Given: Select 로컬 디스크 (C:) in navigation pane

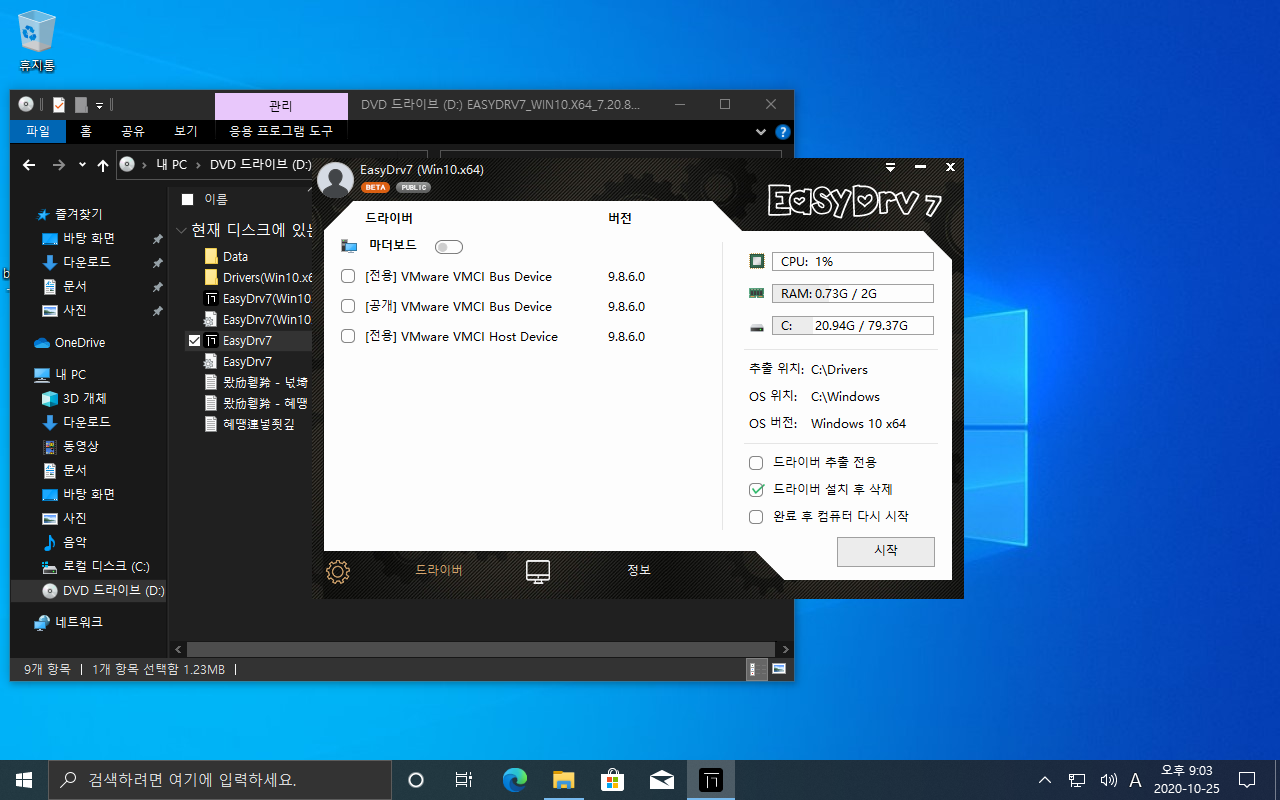Looking at the screenshot, I should [x=106, y=566].
